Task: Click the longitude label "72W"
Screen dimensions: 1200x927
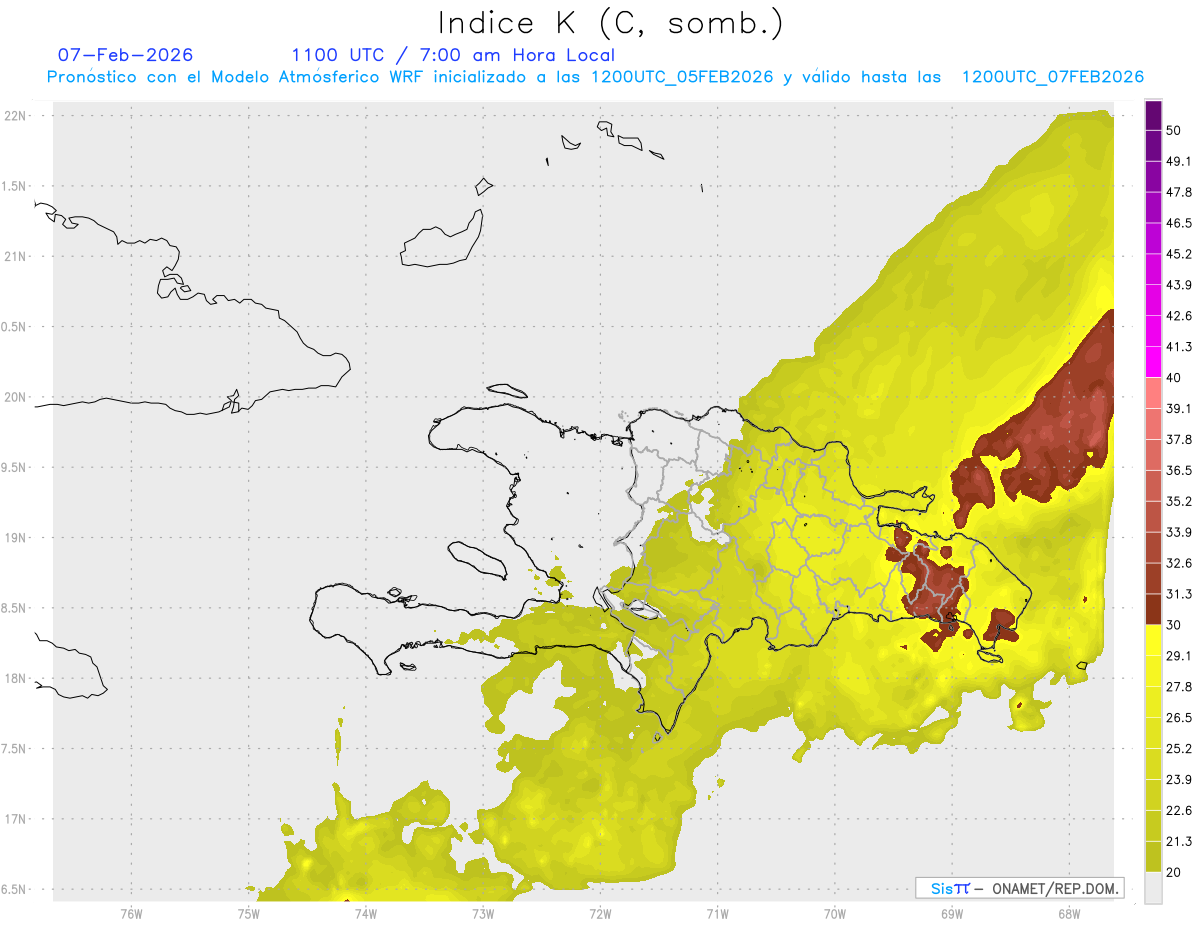Action: pyautogui.click(x=600, y=912)
